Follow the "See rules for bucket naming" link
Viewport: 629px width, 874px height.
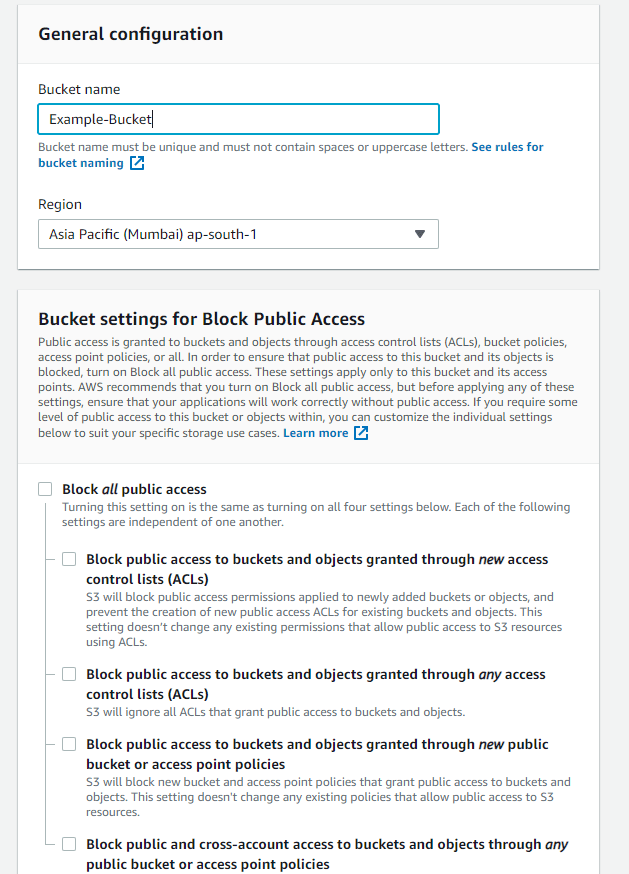tap(507, 146)
